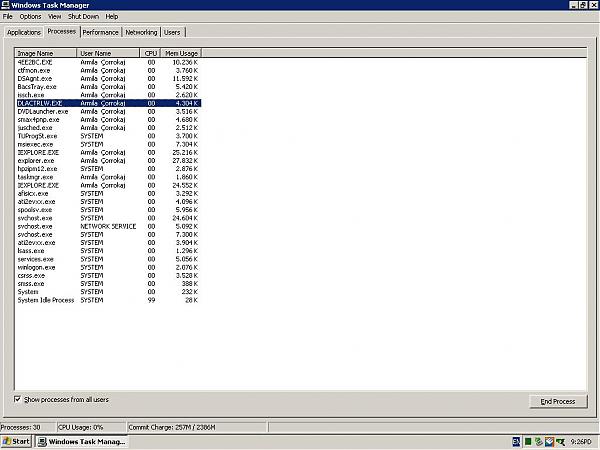This screenshot has height=450, width=600.
Task: Select the BacsTray.exe process
Action: (x=109, y=87)
